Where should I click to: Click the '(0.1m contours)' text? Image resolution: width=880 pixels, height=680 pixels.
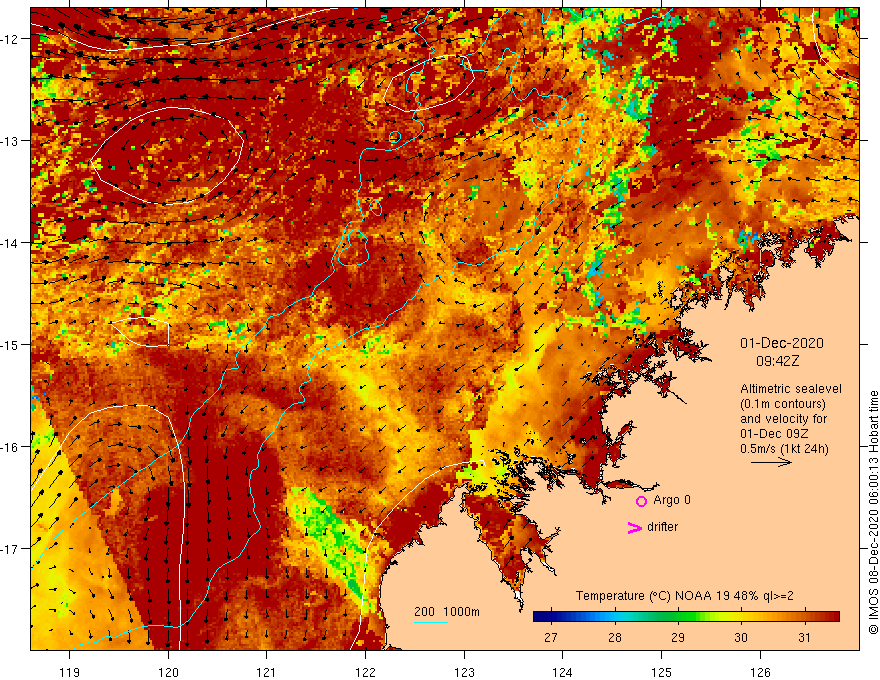click(783, 404)
